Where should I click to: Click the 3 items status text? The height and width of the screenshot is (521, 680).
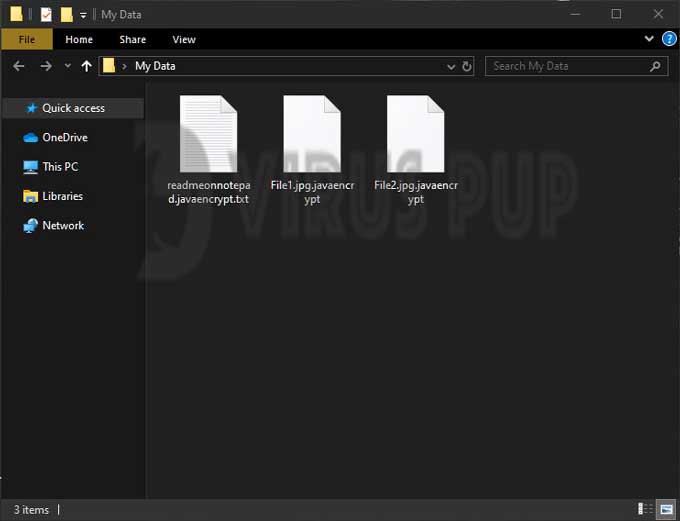pos(31,510)
